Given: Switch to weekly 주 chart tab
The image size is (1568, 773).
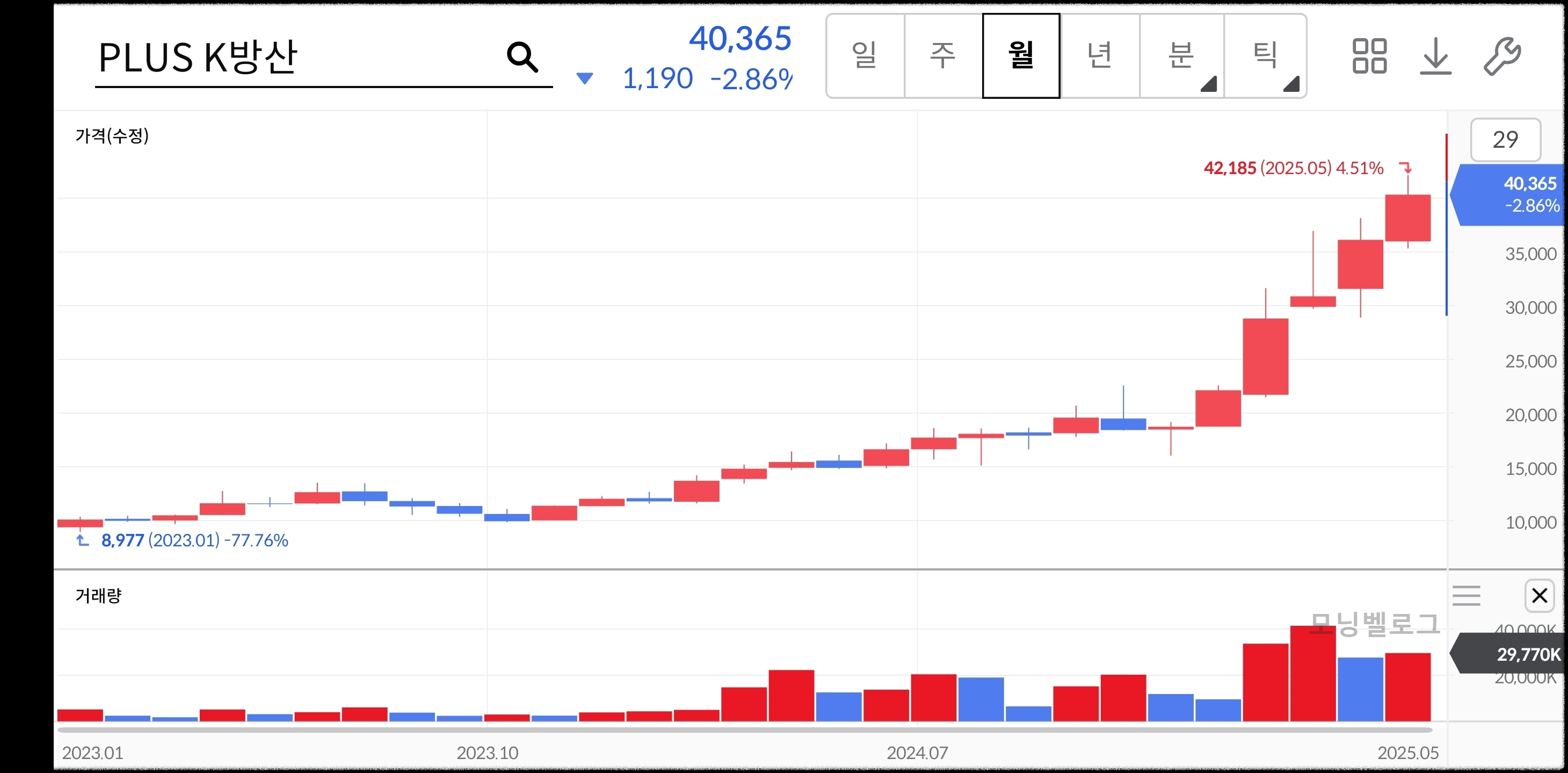Looking at the screenshot, I should pyautogui.click(x=943, y=55).
